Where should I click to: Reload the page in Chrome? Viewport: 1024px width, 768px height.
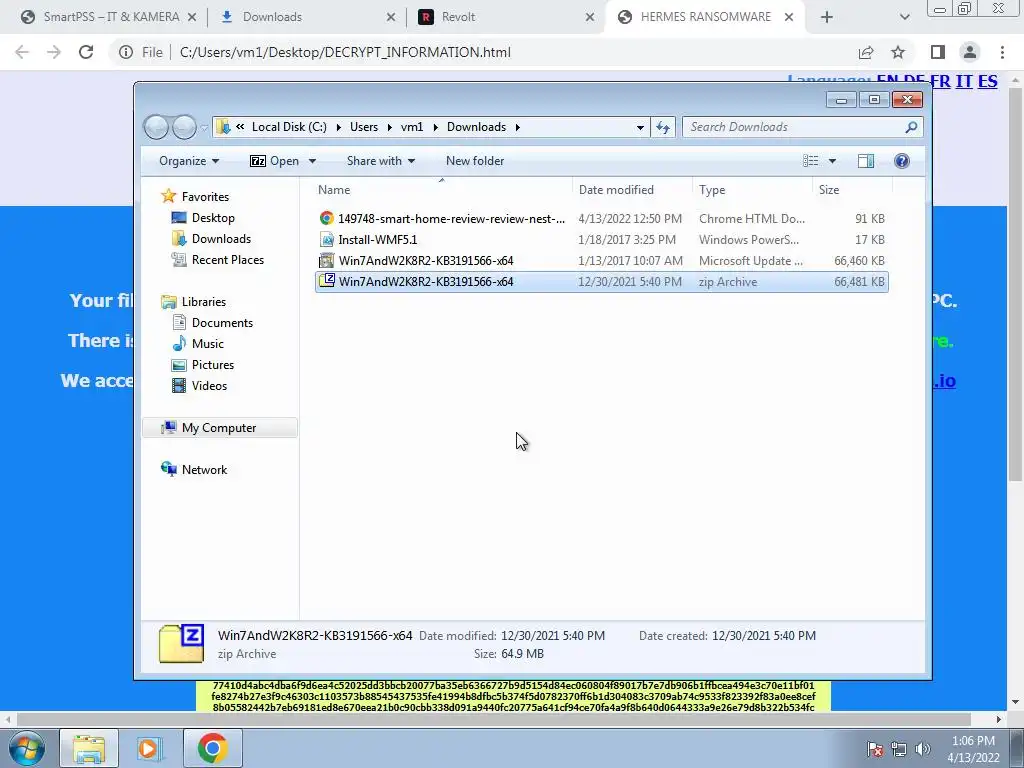86,52
